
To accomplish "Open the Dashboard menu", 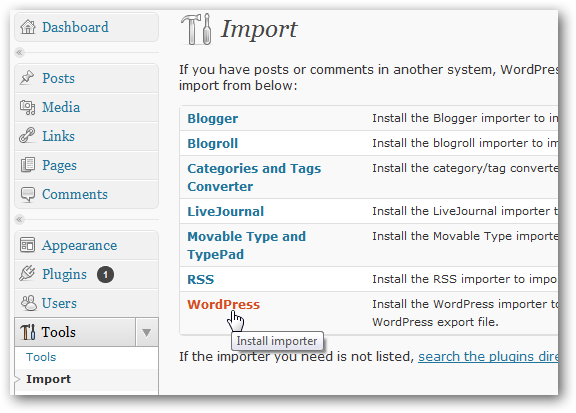I will pos(75,27).
